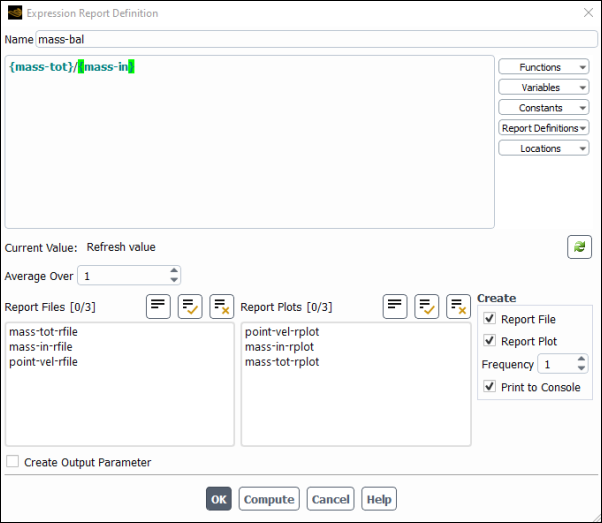
Task: Decrease the Average Over value
Action: [174, 280]
